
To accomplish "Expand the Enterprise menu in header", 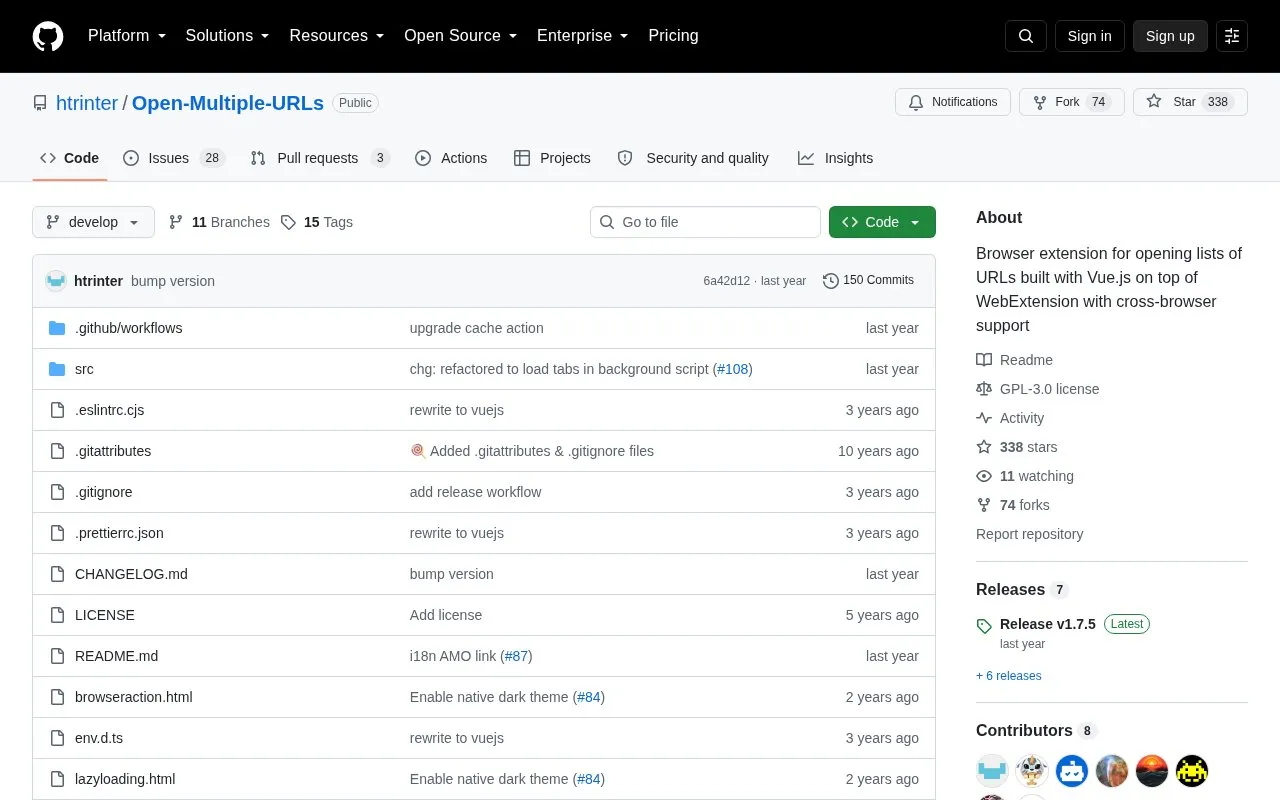I will pos(583,36).
